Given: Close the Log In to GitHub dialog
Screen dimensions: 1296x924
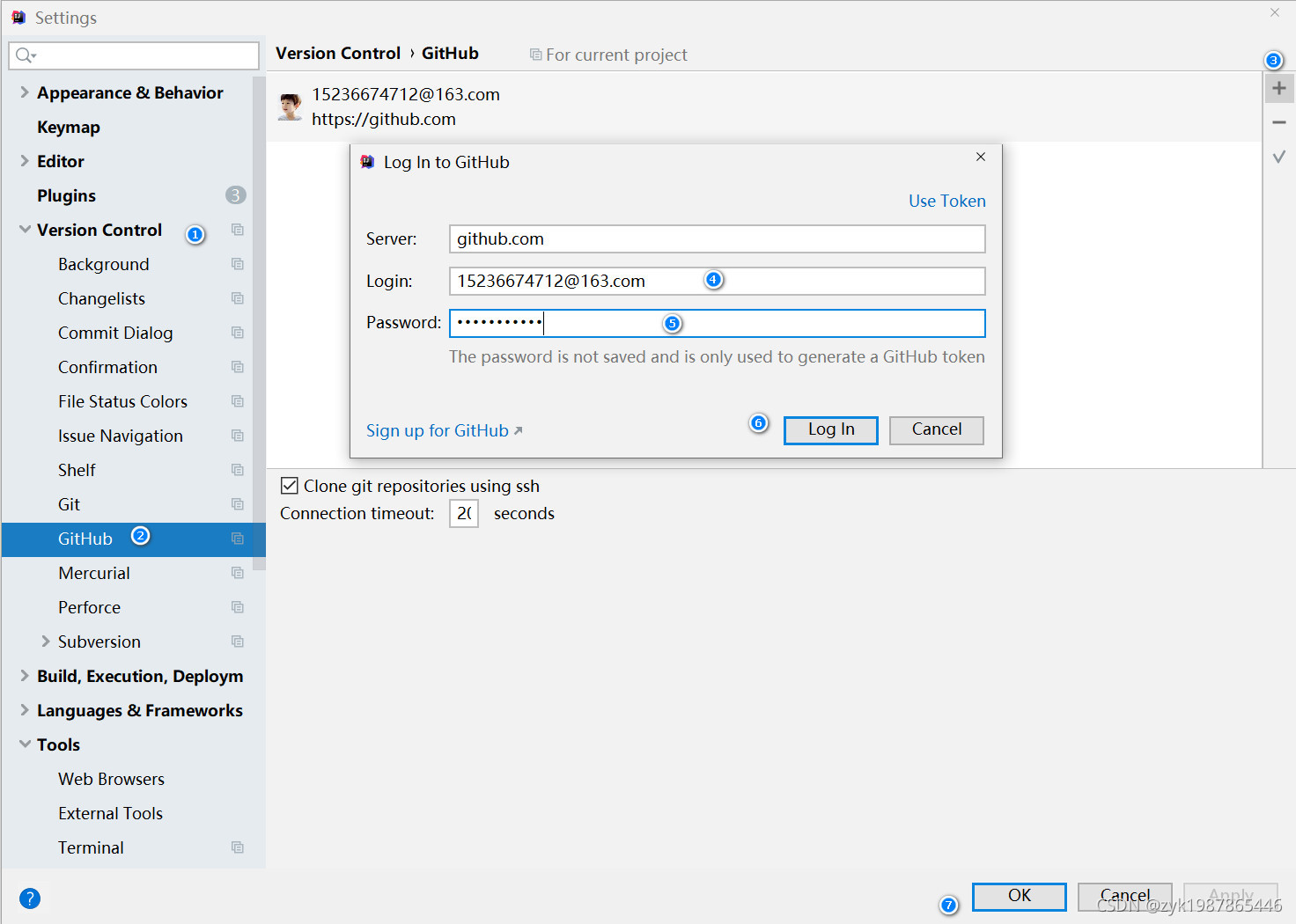Looking at the screenshot, I should 981,157.
